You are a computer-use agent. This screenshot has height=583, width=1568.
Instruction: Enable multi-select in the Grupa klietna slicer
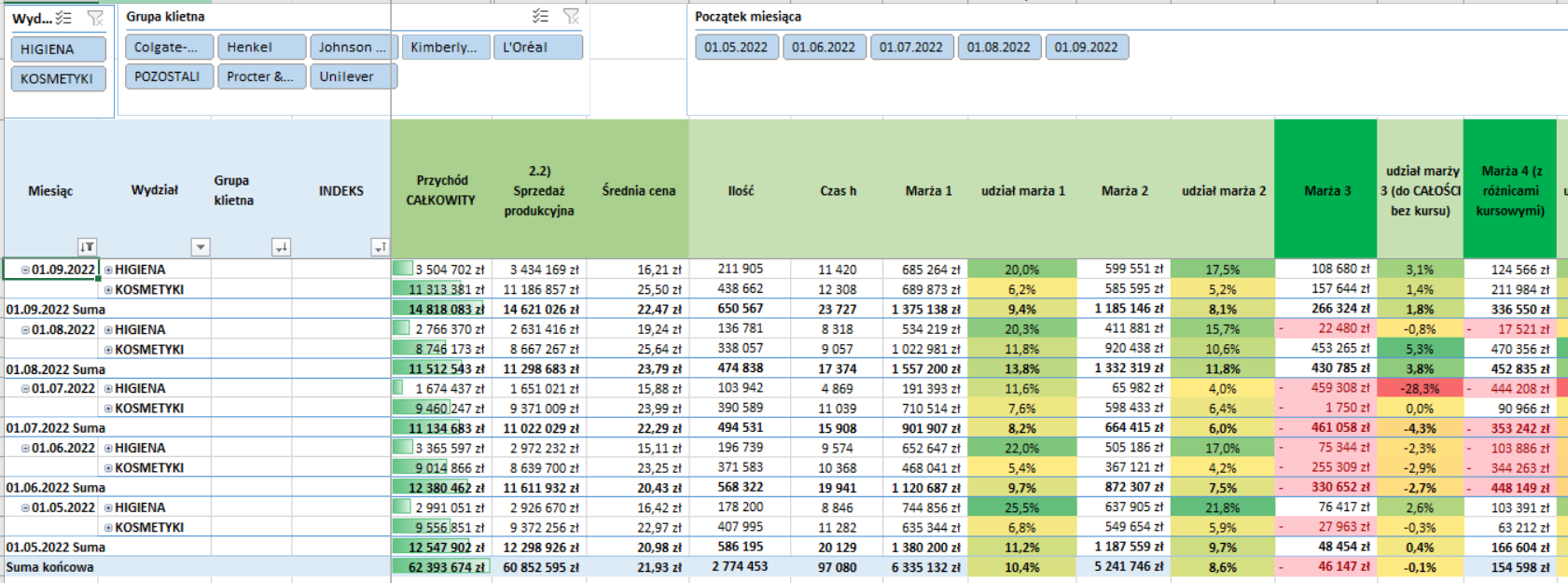(x=540, y=16)
